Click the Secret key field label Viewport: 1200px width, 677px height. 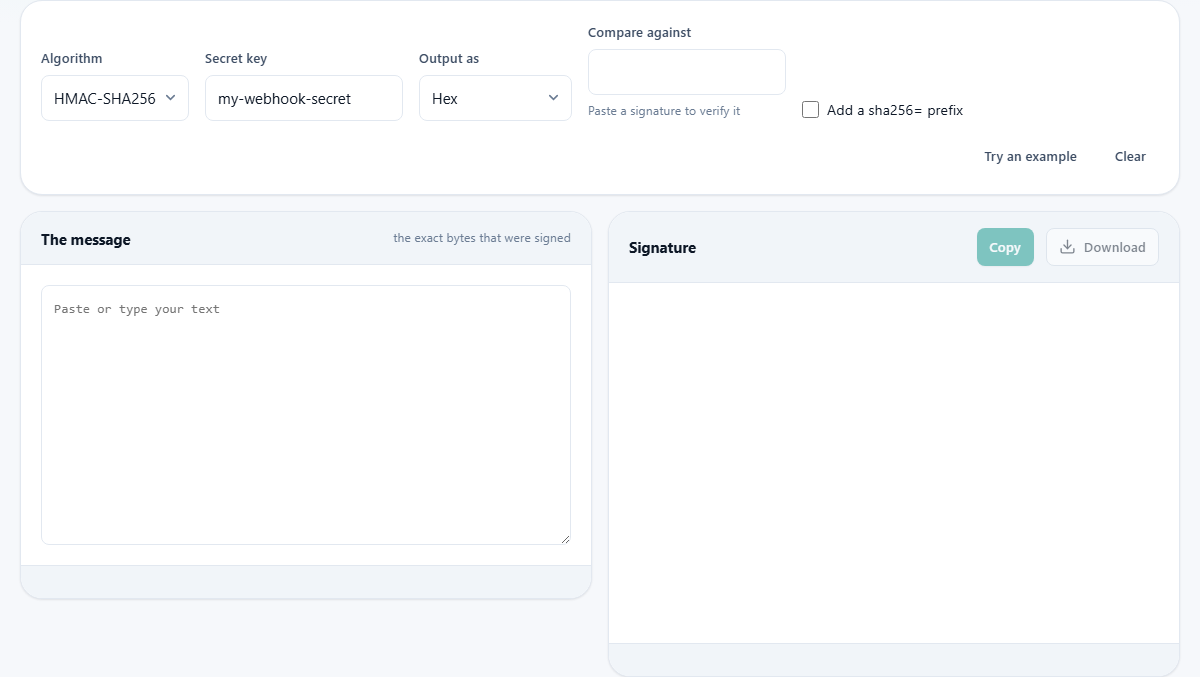click(x=236, y=58)
